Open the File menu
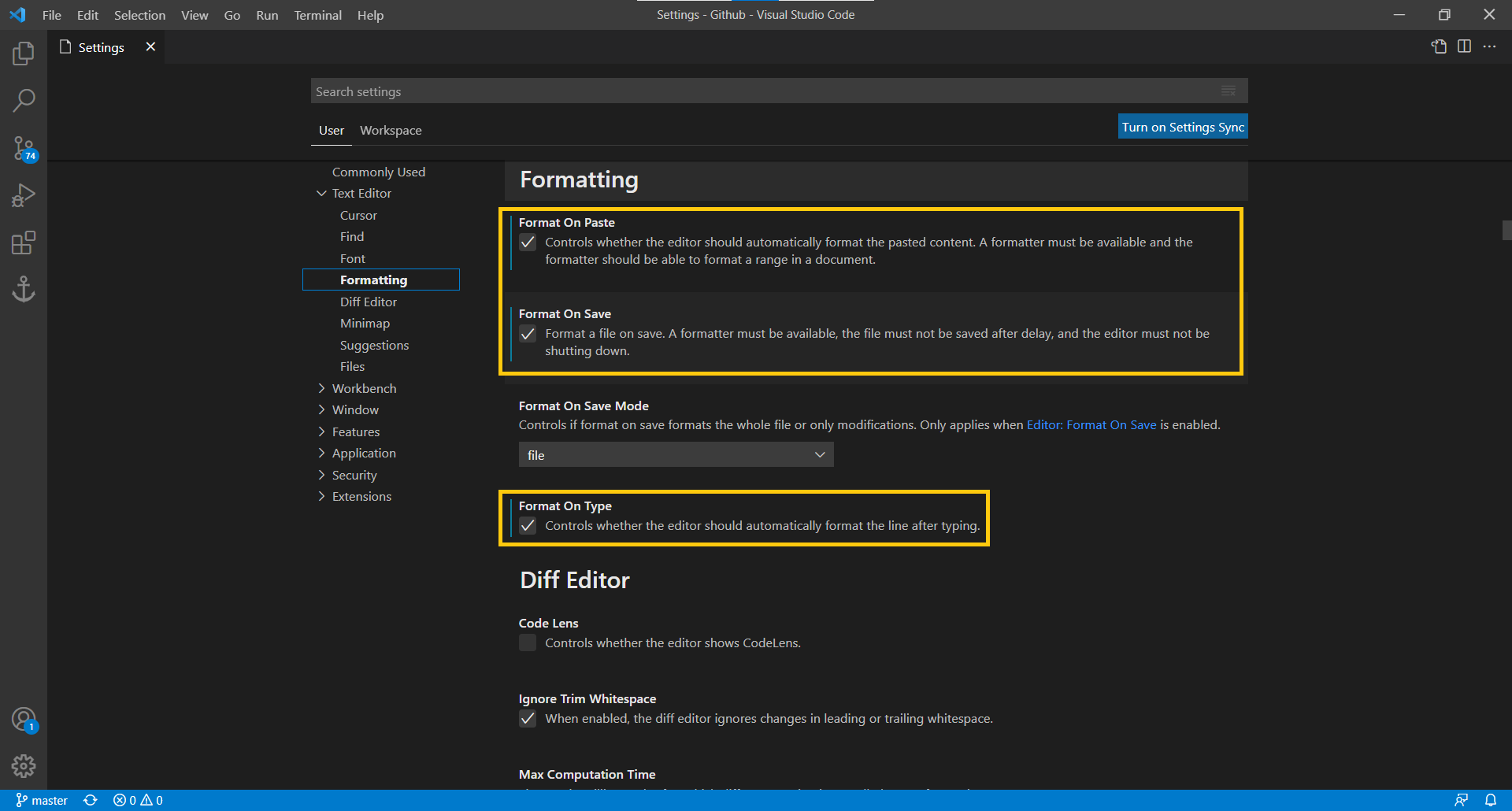This screenshot has width=1512, height=811. pyautogui.click(x=51, y=15)
